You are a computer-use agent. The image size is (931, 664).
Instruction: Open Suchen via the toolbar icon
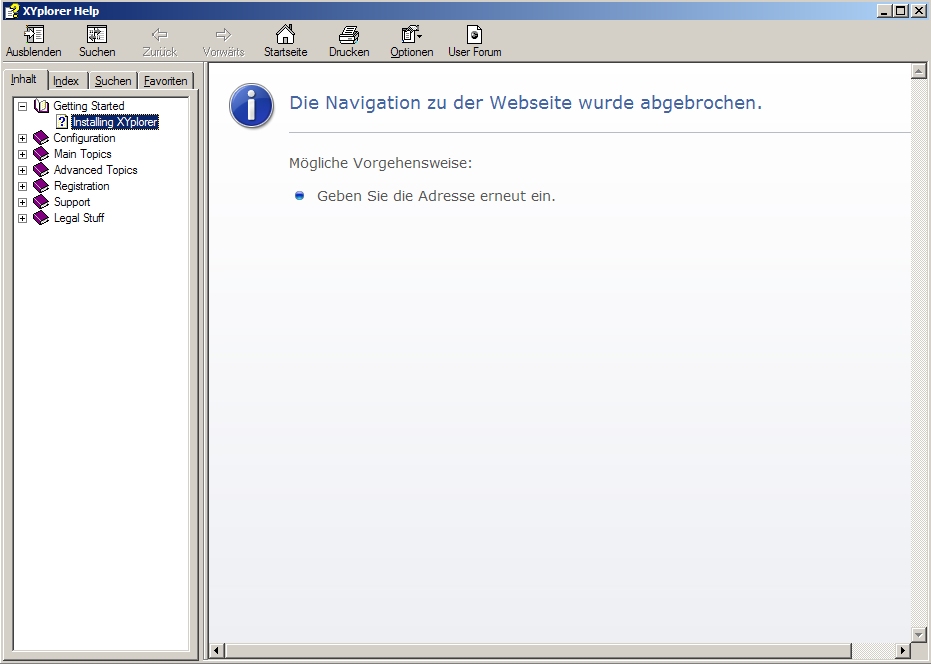click(96, 35)
